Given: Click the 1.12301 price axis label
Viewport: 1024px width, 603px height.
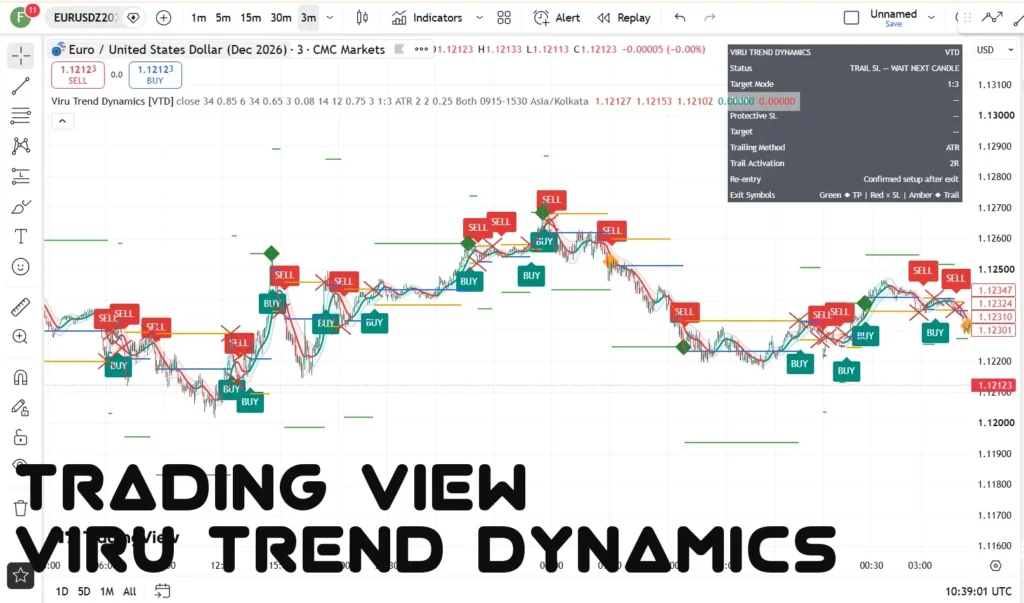Looking at the screenshot, I should 995,330.
